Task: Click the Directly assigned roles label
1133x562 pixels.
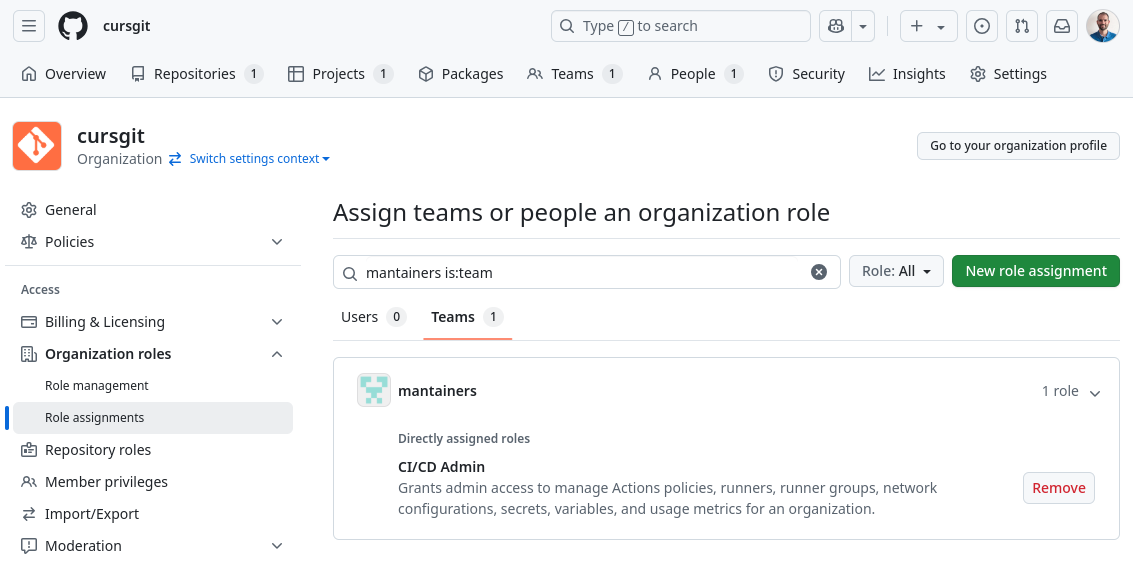Action: [464, 438]
